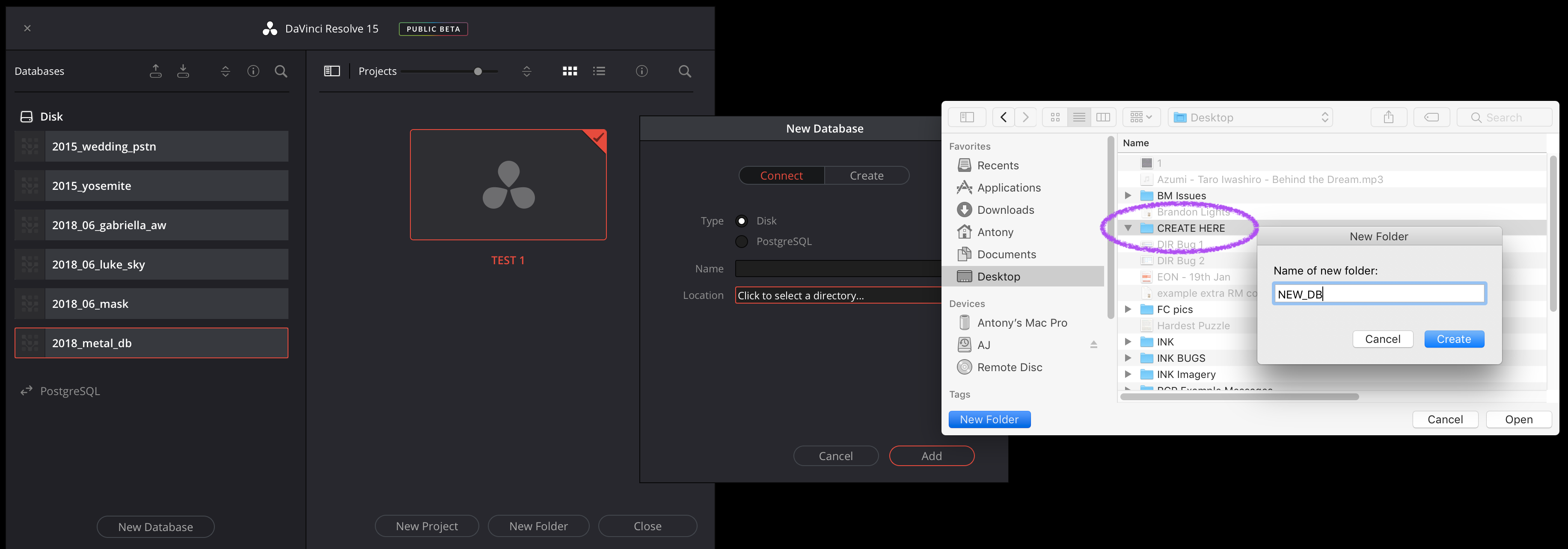Click the Share icon in file dialog
Screen dimensions: 1568x549
pyautogui.click(x=1388, y=117)
